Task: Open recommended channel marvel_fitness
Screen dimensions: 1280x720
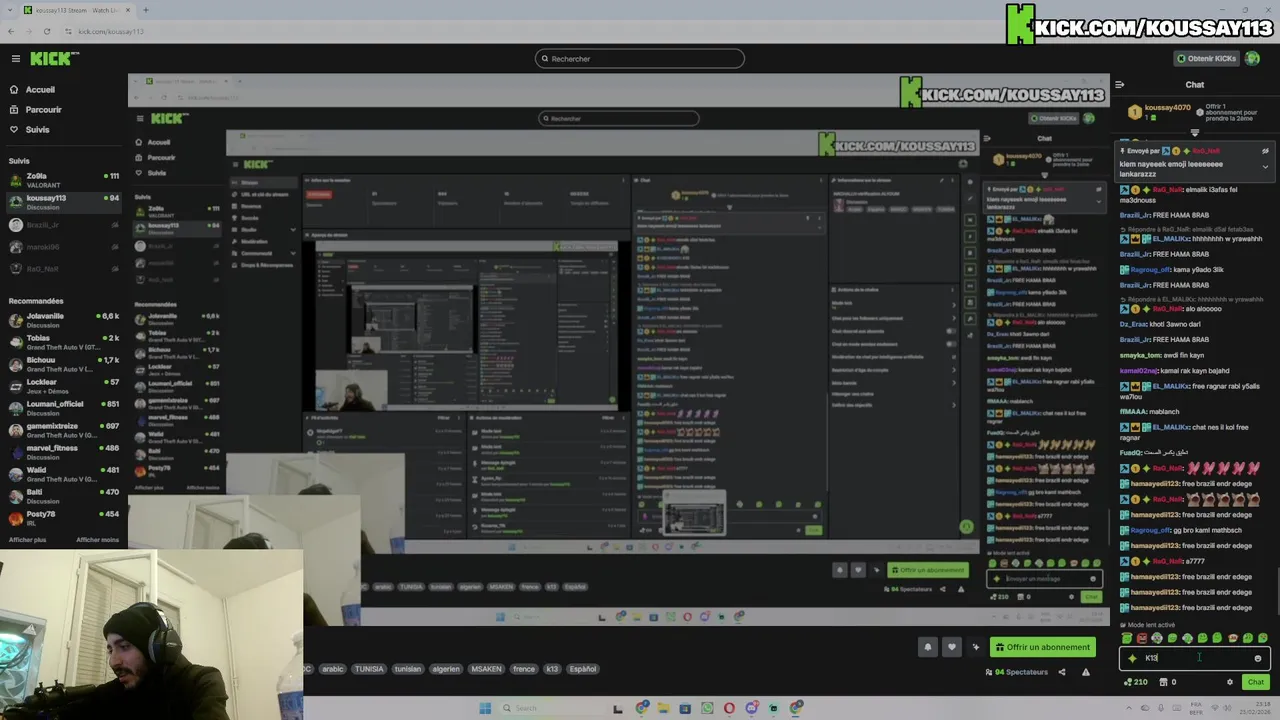Action: pos(63,452)
